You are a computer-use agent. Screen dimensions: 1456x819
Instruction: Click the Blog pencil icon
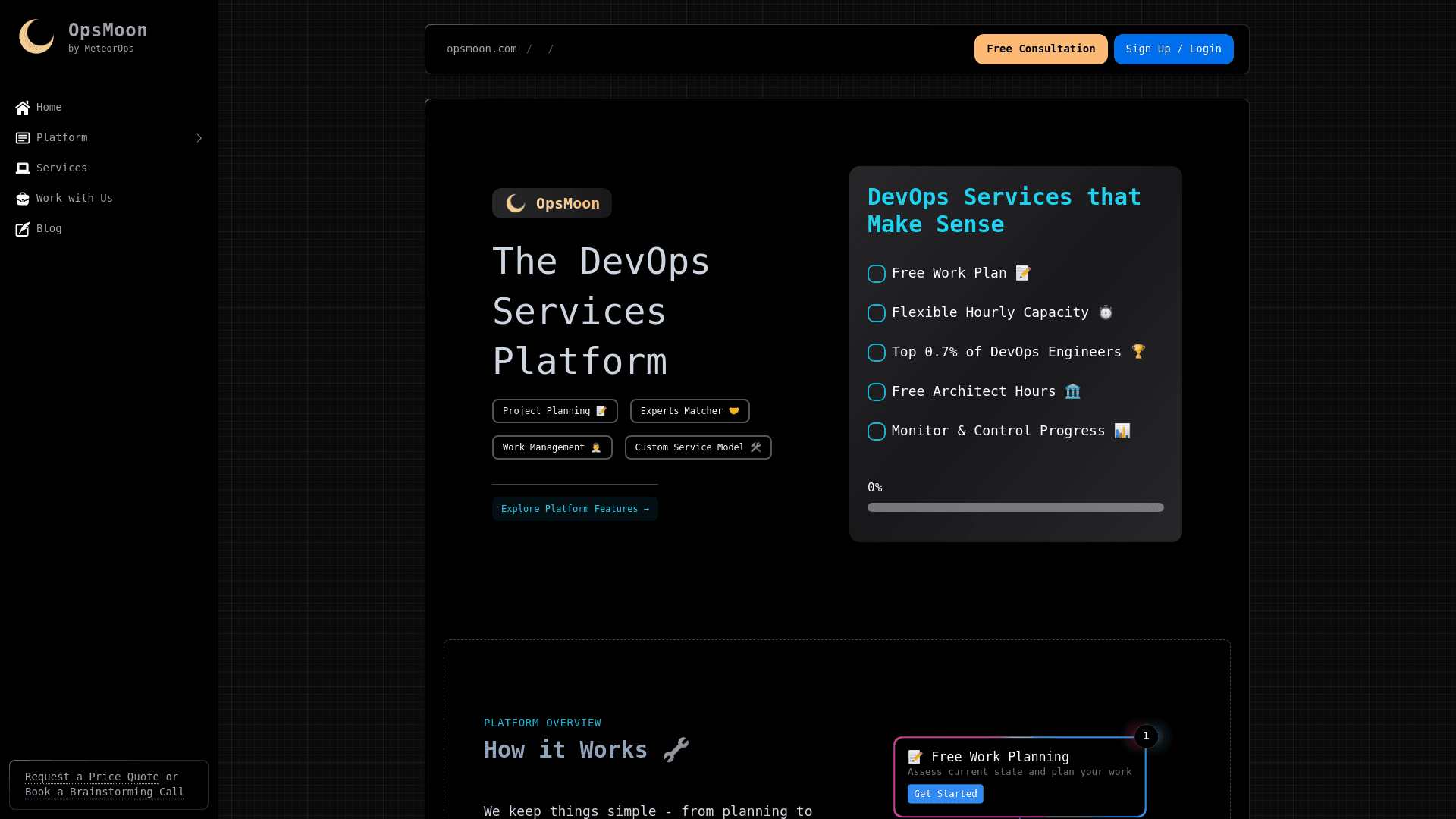pyautogui.click(x=23, y=229)
